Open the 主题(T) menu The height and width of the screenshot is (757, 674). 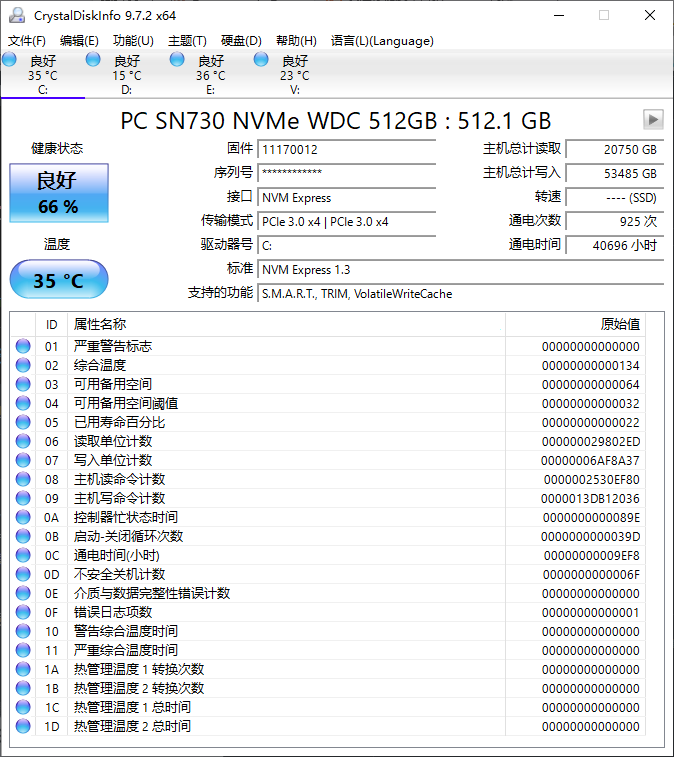tap(187, 41)
